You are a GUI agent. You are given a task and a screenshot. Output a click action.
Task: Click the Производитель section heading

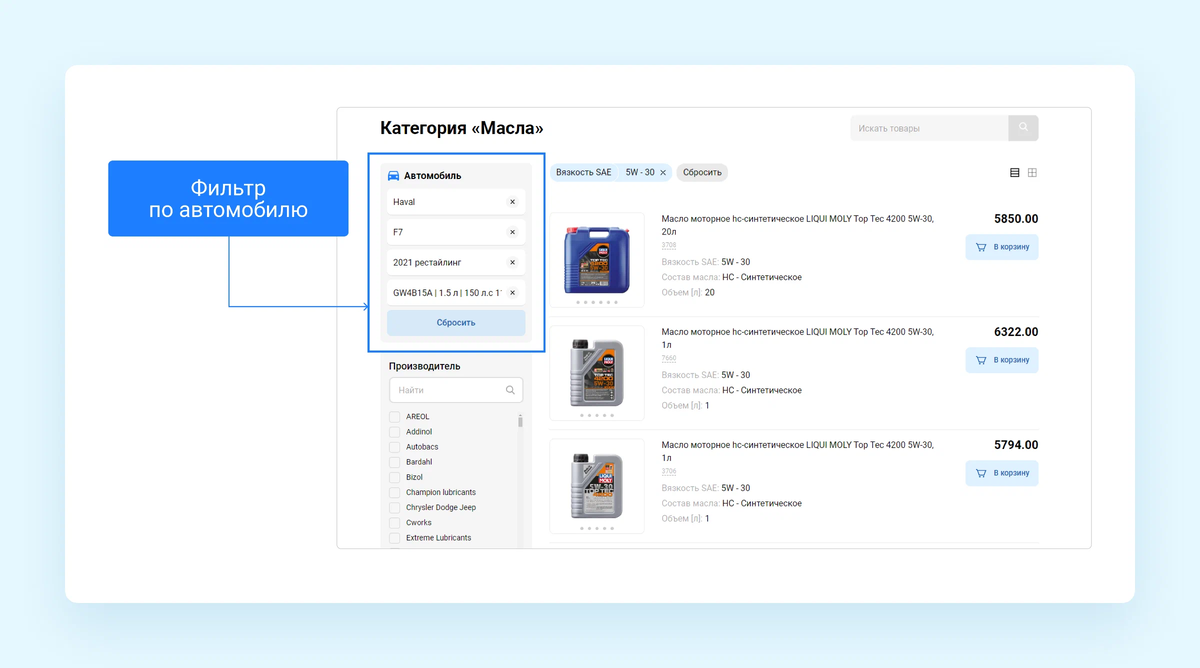coord(424,366)
